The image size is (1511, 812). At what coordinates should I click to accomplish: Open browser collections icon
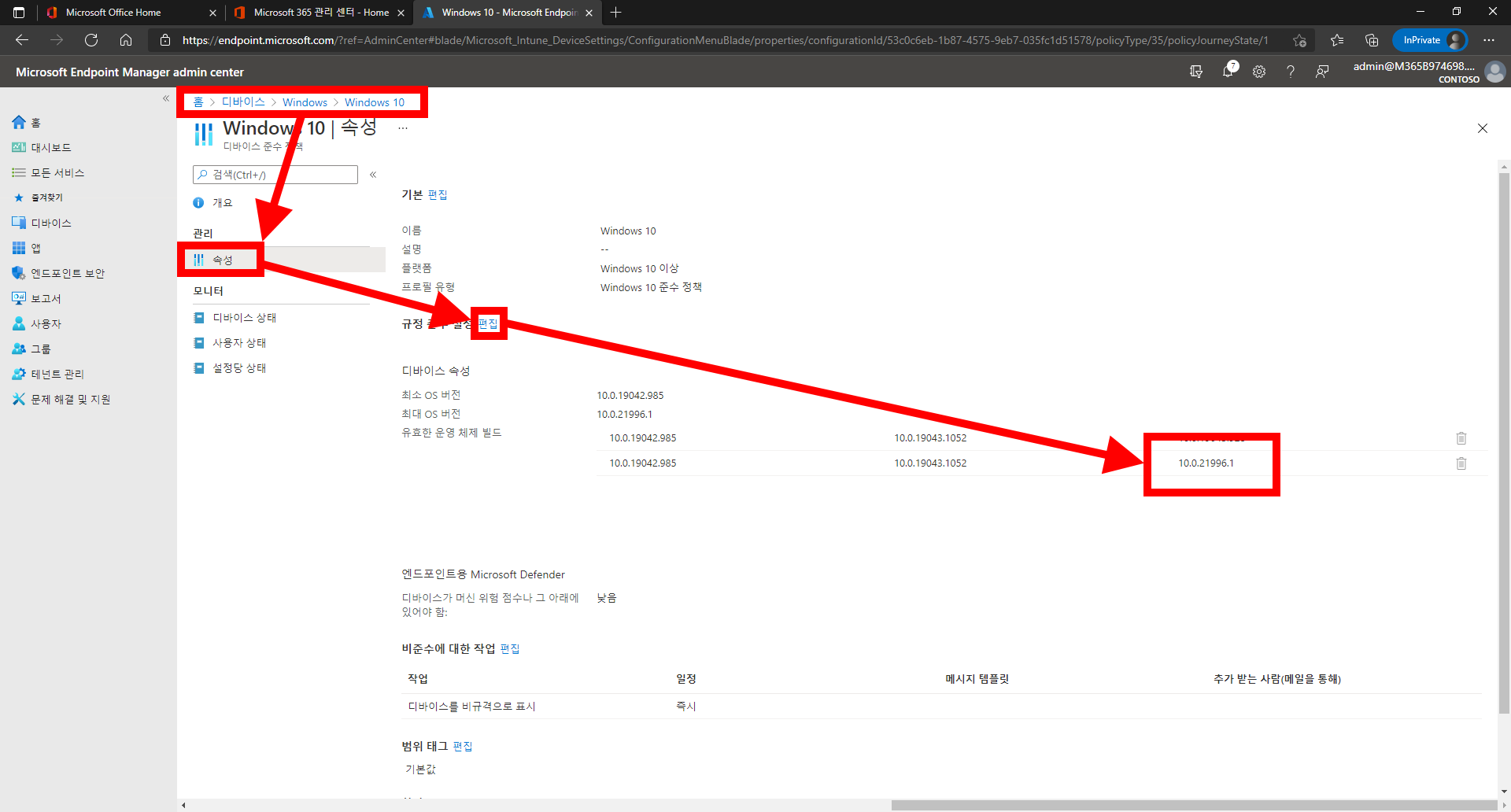coord(1372,40)
